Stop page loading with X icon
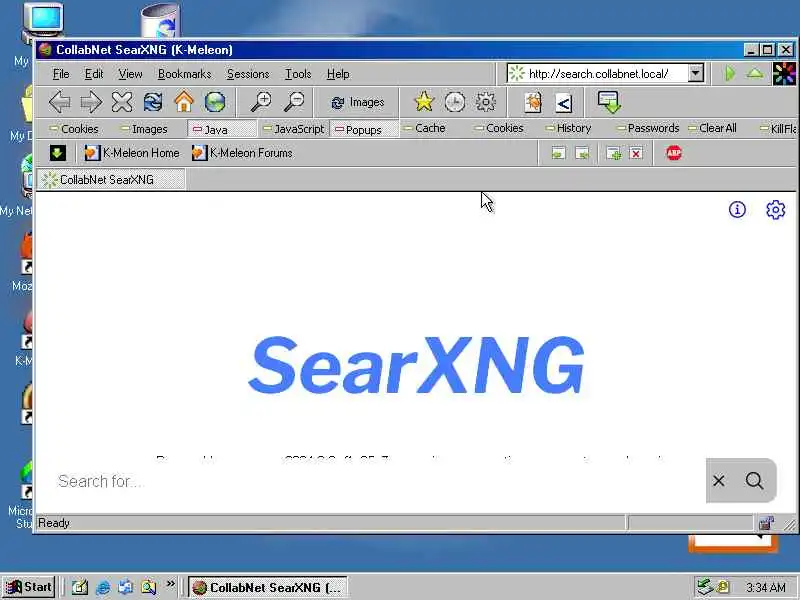The width and height of the screenshot is (800, 600). point(122,102)
